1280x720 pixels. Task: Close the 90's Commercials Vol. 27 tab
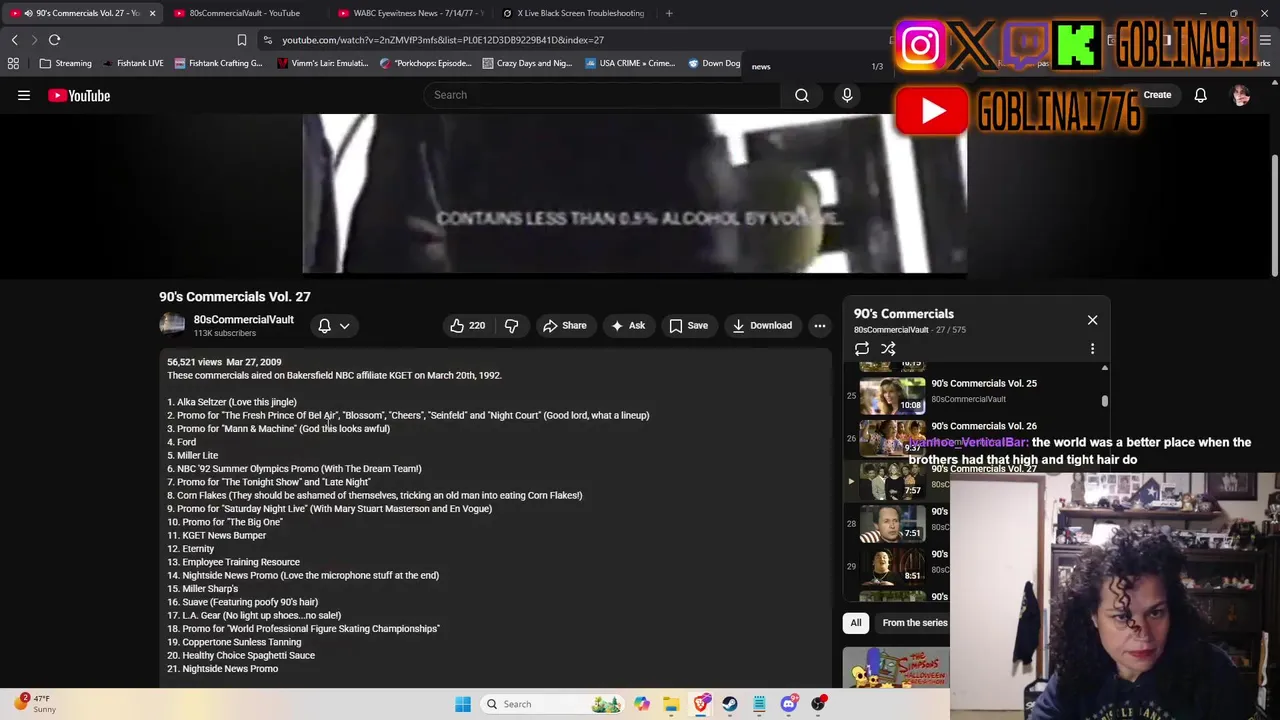click(152, 13)
